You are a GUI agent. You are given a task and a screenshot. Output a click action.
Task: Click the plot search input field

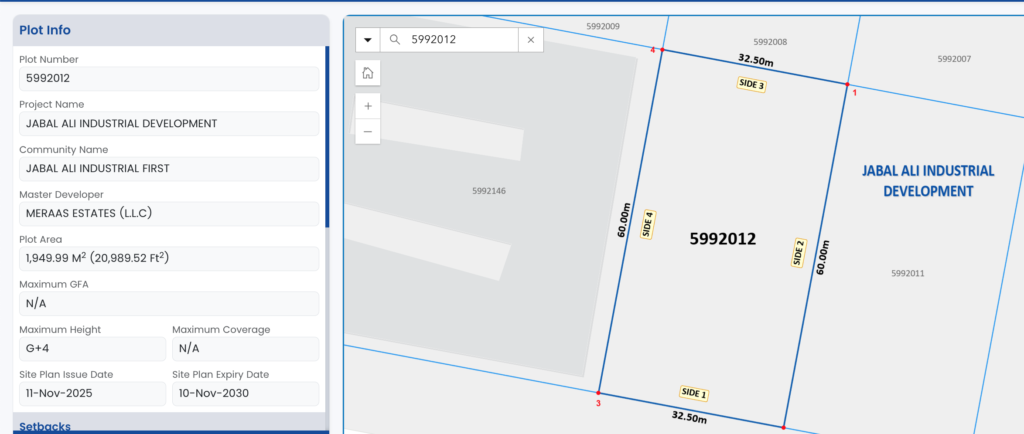[460, 40]
